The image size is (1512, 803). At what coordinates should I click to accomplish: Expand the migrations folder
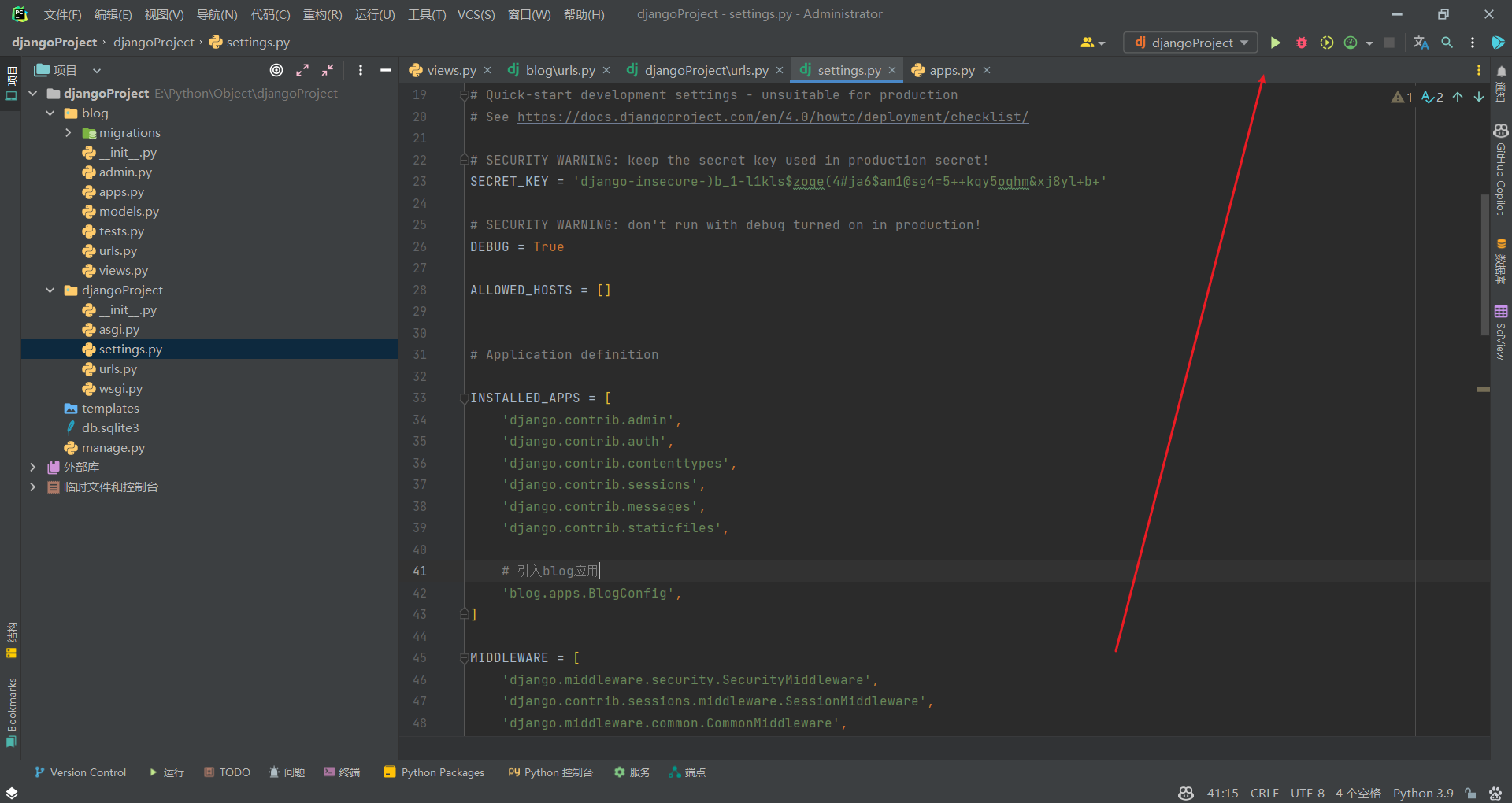pos(69,133)
